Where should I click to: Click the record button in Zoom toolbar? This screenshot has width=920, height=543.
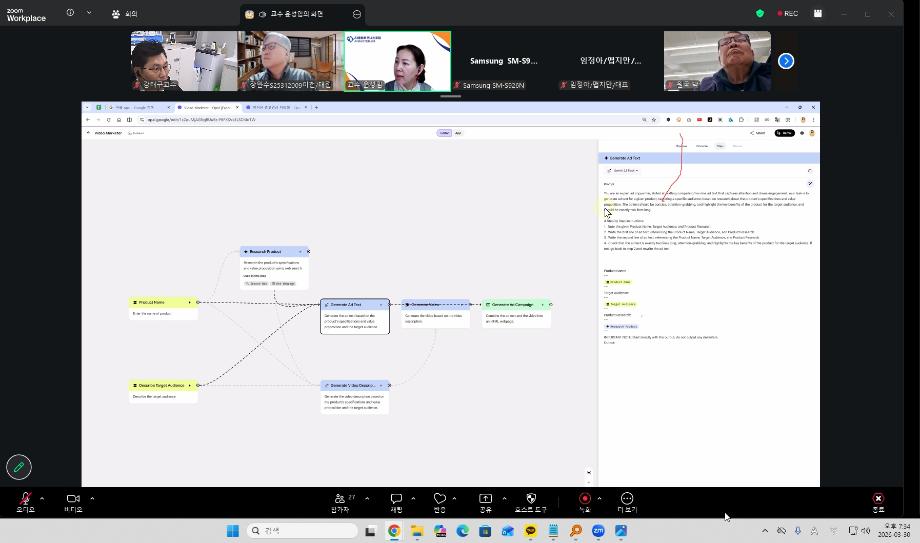(x=584, y=498)
